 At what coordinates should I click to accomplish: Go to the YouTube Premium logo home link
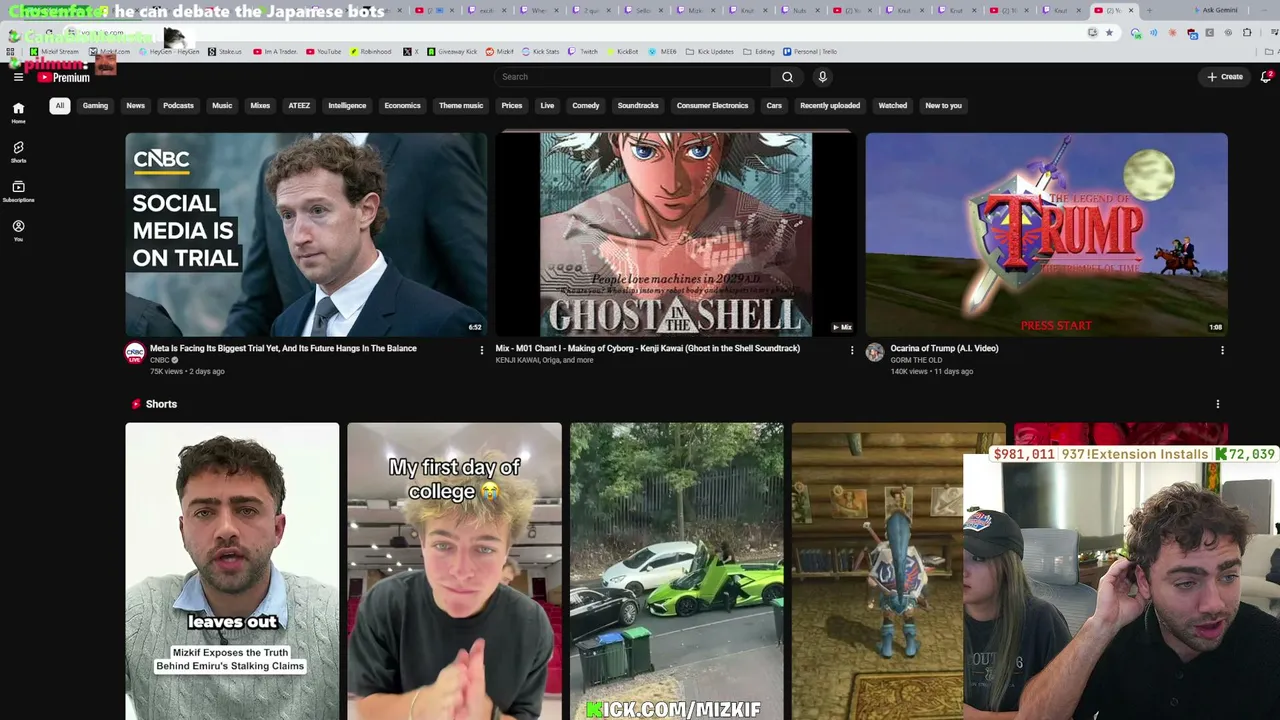click(64, 77)
